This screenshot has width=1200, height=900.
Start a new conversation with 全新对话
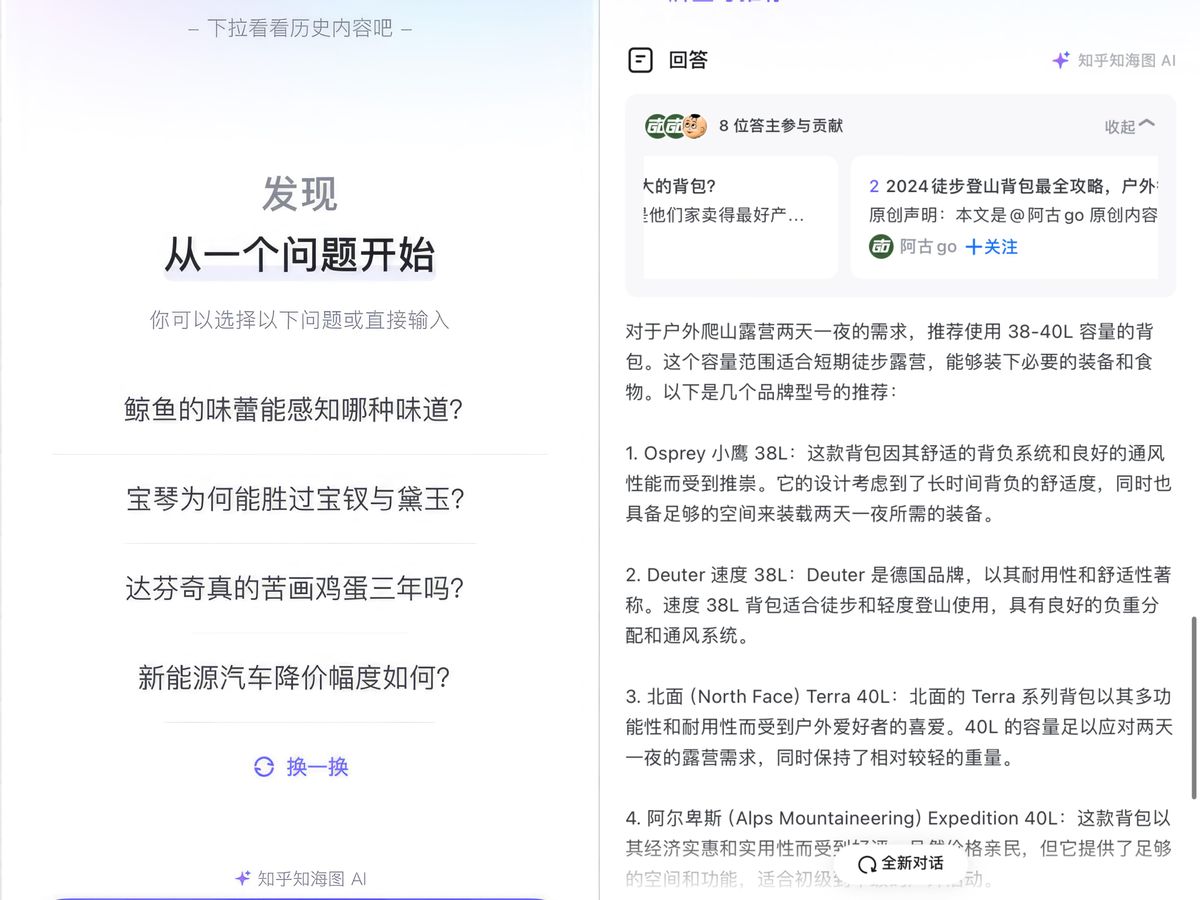(905, 863)
